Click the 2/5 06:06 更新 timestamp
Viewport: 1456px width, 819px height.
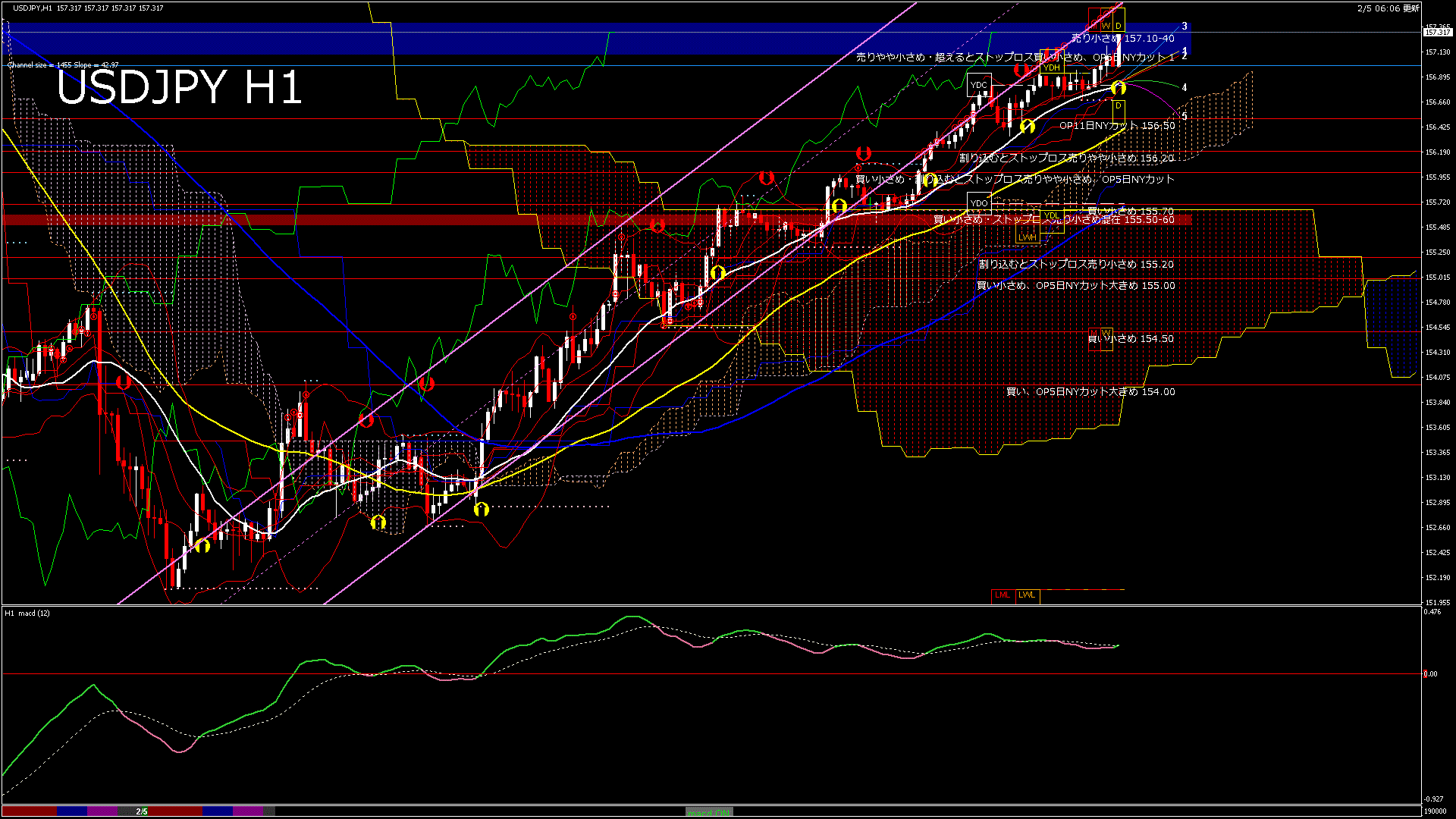(1388, 8)
